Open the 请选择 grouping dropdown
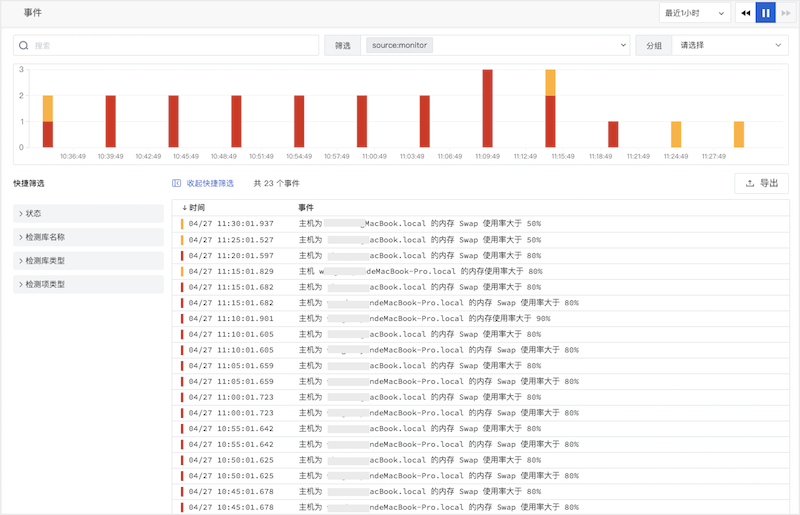Viewport: 800px width, 515px height. tap(730, 45)
